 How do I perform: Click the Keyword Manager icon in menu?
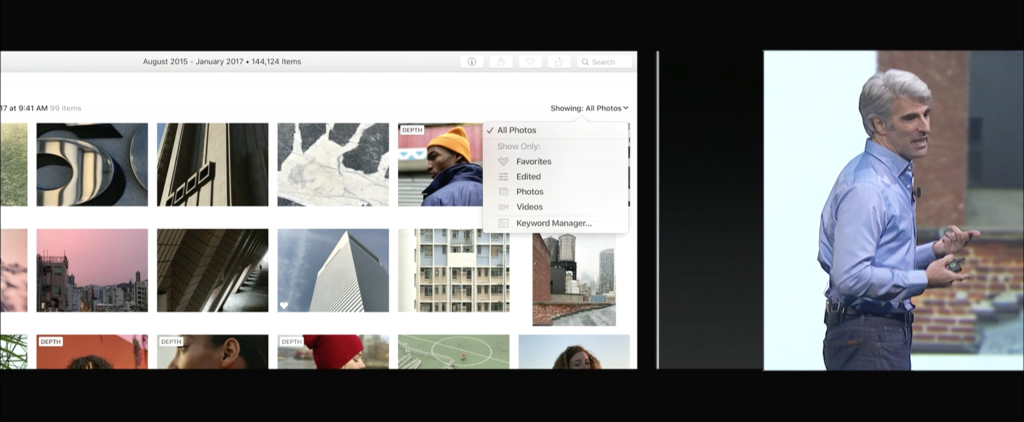click(503, 223)
